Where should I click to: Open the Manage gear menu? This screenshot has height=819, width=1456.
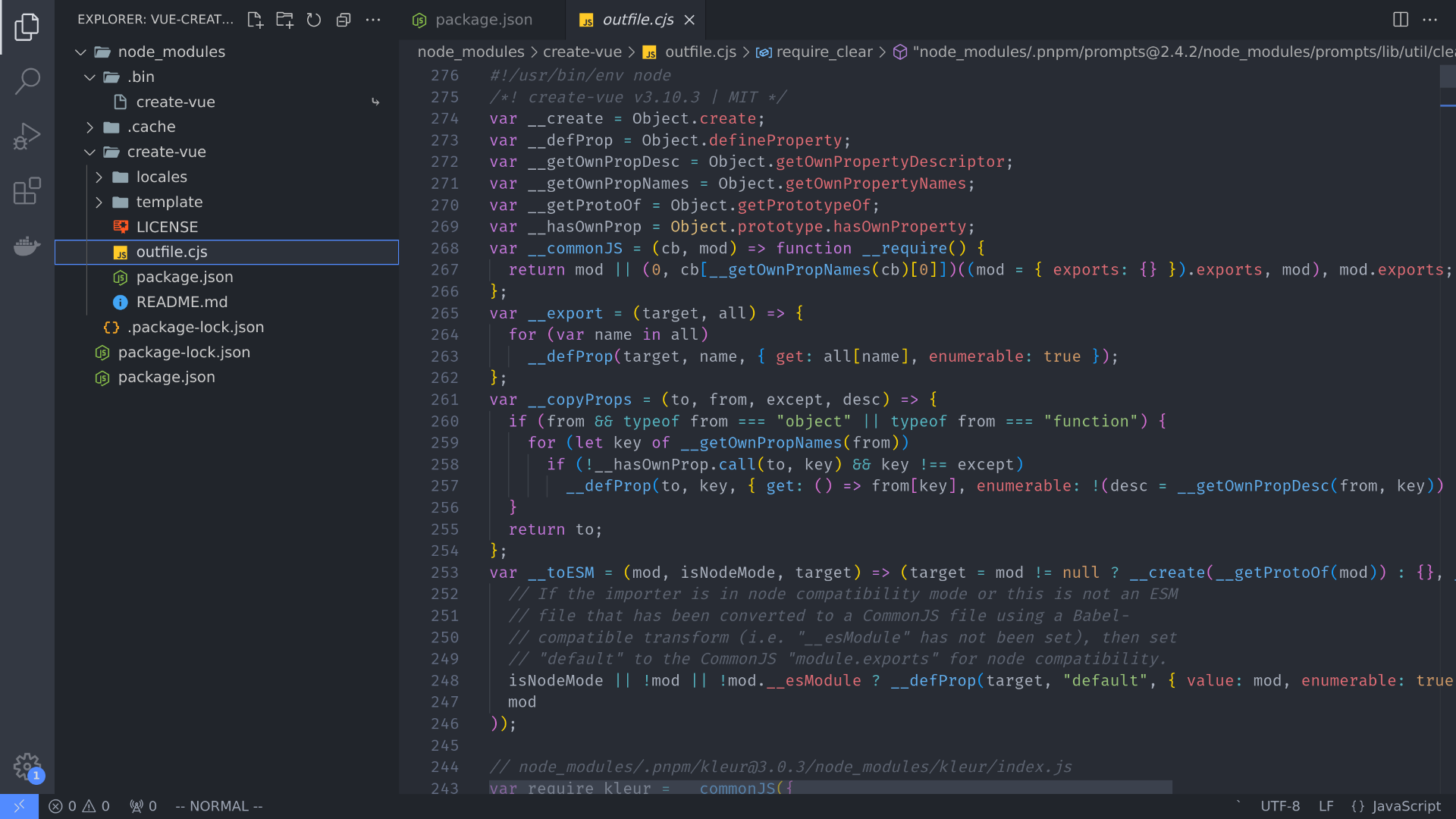[27, 767]
